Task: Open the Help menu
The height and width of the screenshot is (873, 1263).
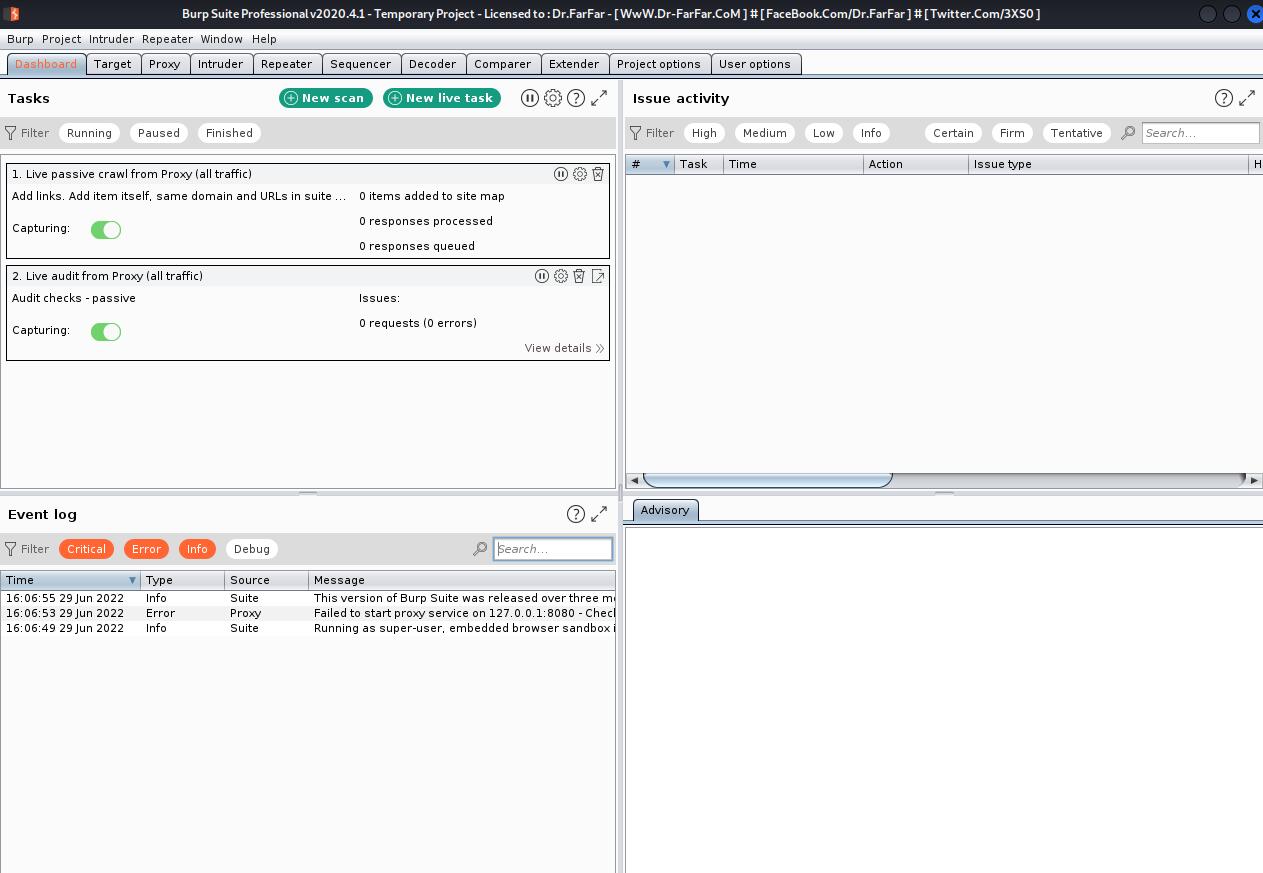Action: coord(264,39)
